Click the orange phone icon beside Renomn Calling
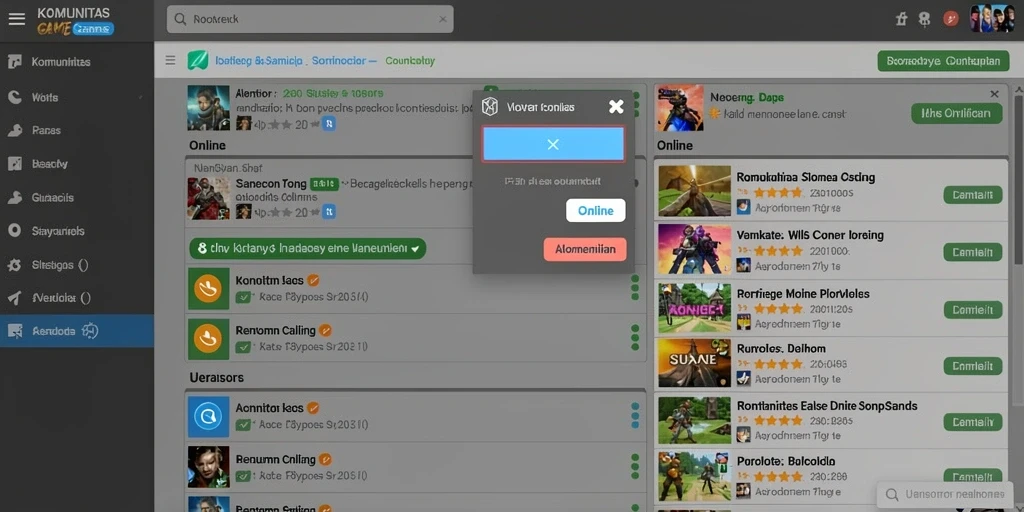This screenshot has width=1024, height=512. [208, 339]
